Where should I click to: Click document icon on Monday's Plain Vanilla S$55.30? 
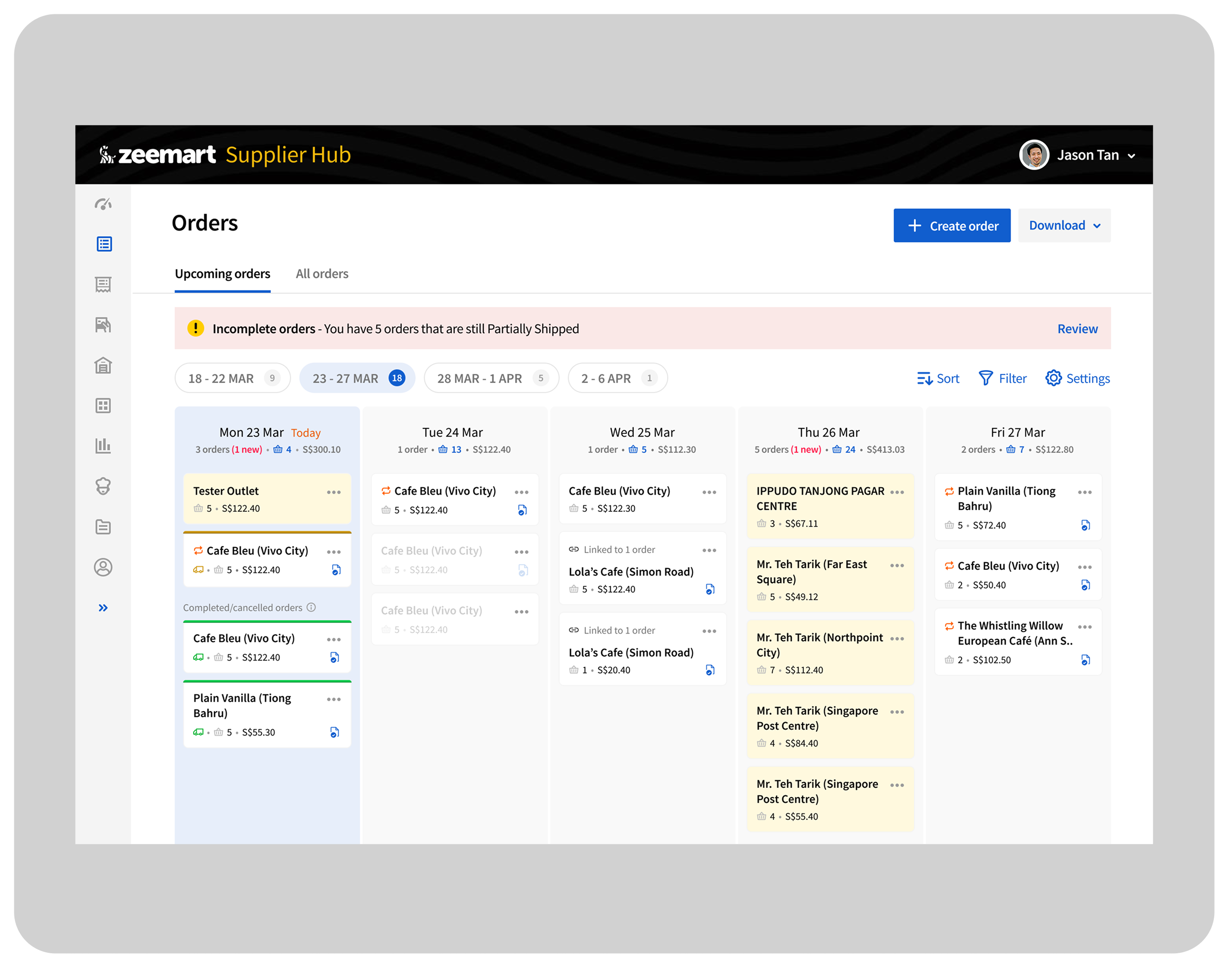click(x=335, y=733)
